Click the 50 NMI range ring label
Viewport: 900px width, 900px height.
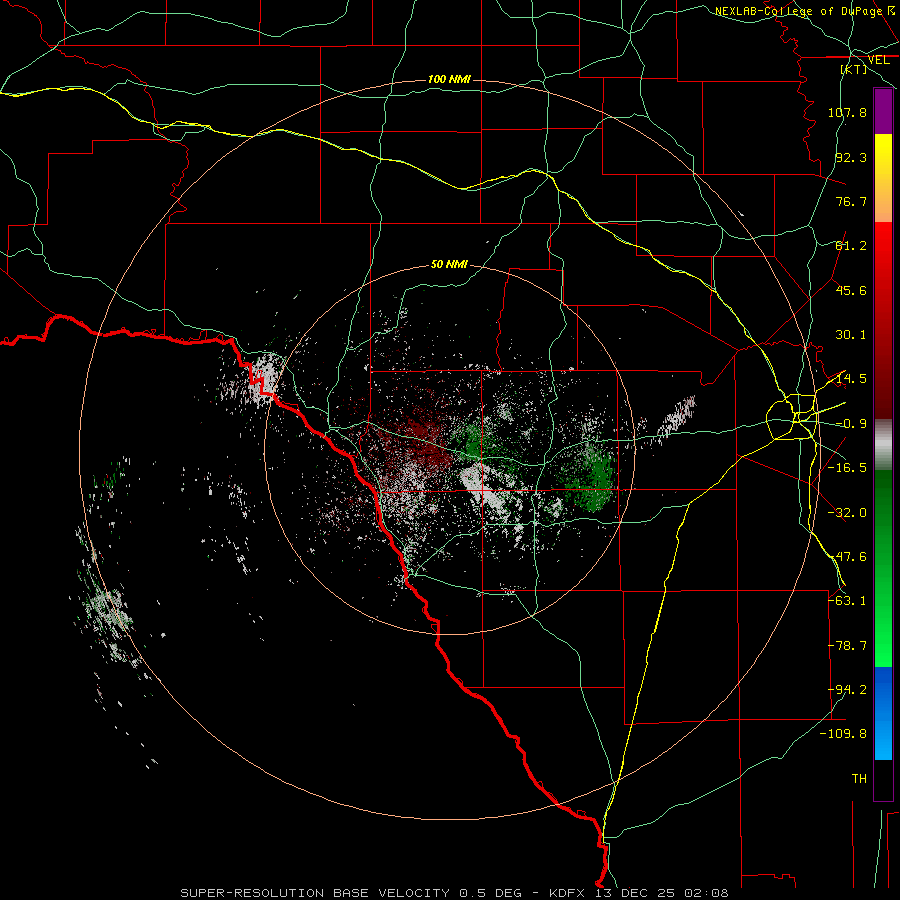[449, 264]
